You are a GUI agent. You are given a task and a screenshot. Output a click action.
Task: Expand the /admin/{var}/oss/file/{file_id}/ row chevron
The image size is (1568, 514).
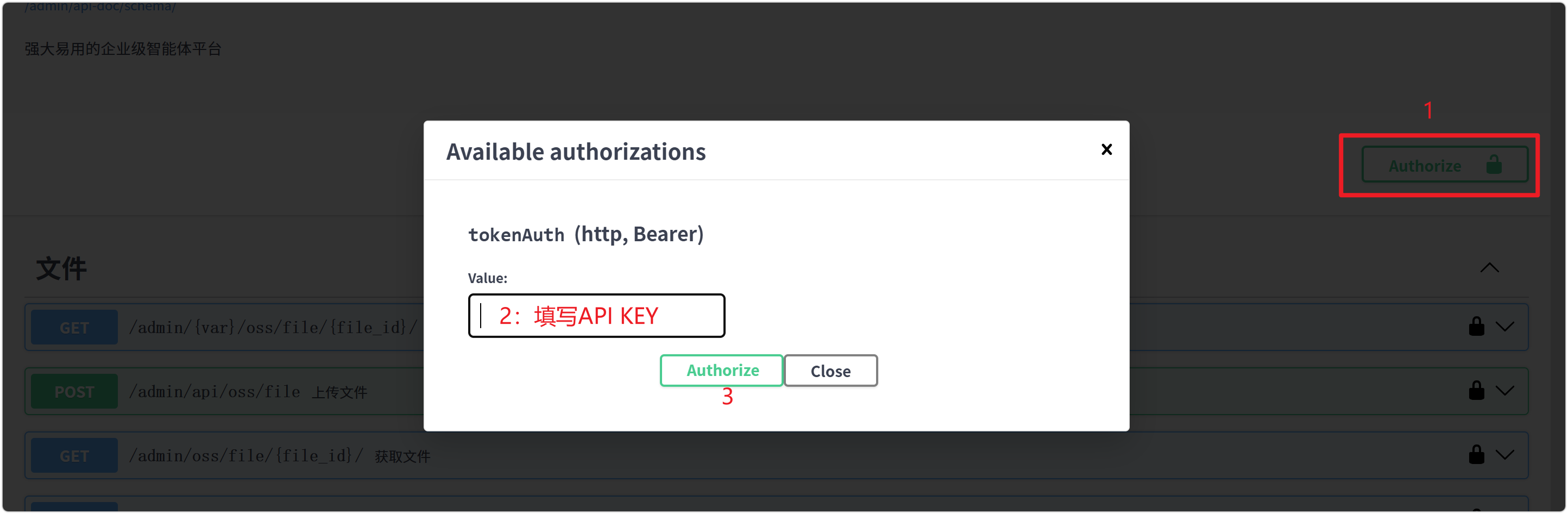click(x=1504, y=327)
